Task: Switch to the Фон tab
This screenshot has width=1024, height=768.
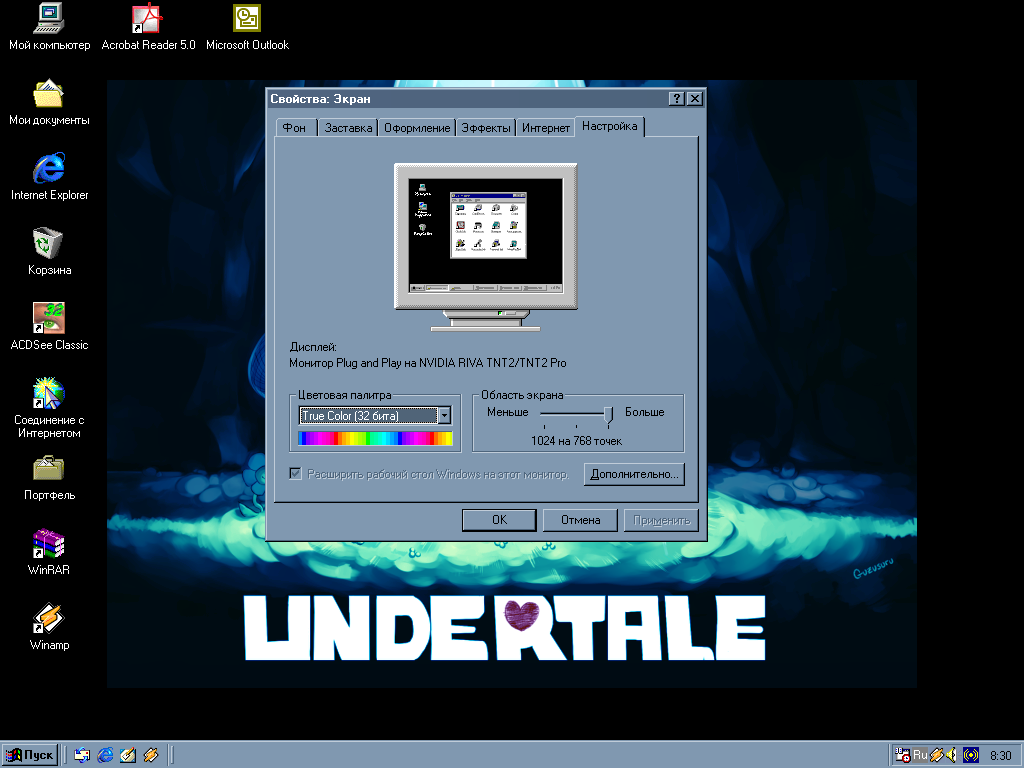Action: tap(296, 127)
